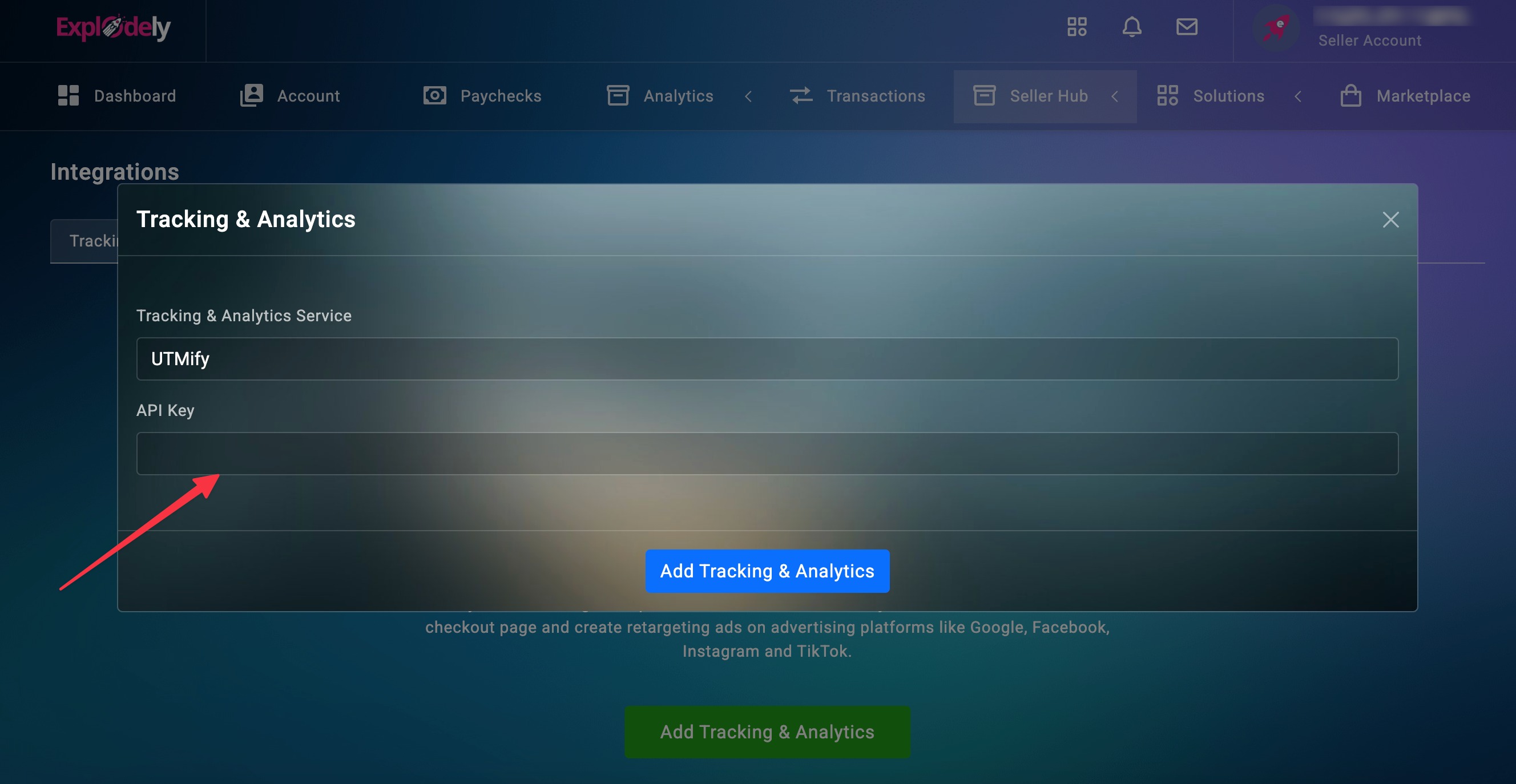Click the Explodely logo
This screenshot has width=1516, height=784.
(x=113, y=27)
